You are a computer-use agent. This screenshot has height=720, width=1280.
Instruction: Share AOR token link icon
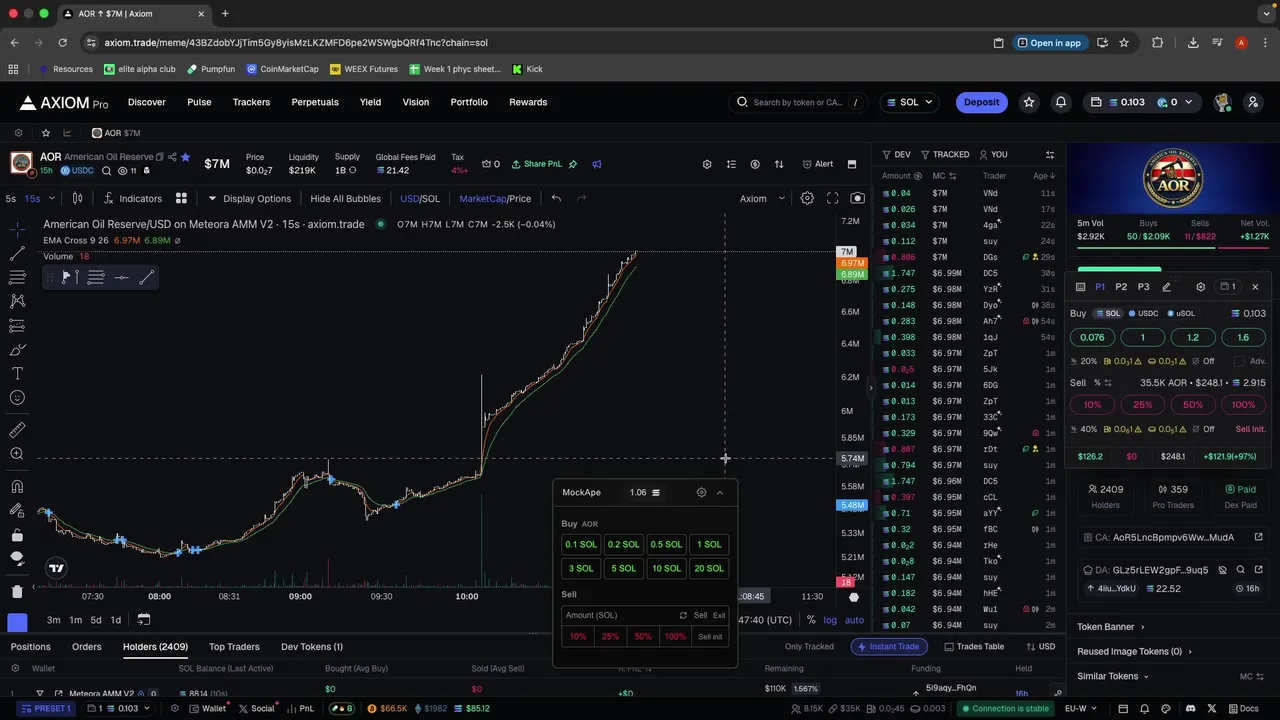(172, 157)
